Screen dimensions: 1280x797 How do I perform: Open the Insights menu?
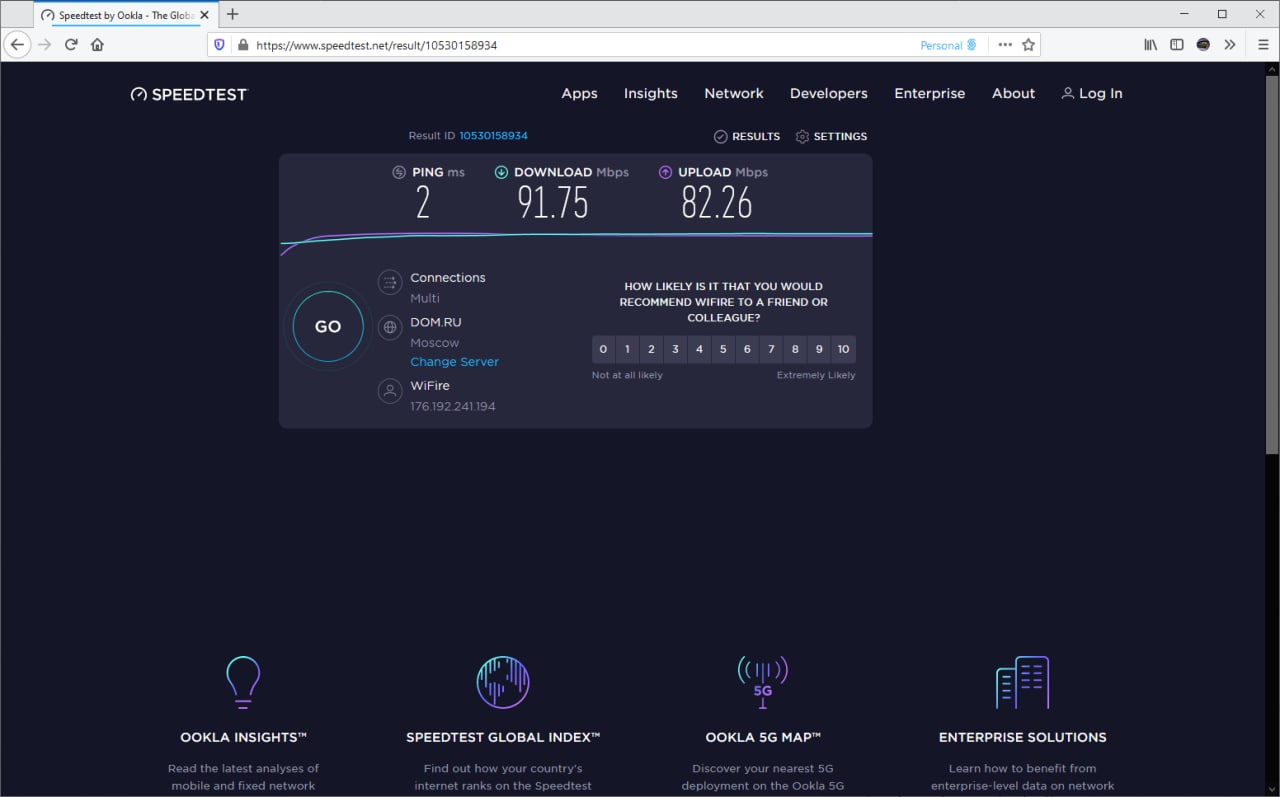pos(651,93)
